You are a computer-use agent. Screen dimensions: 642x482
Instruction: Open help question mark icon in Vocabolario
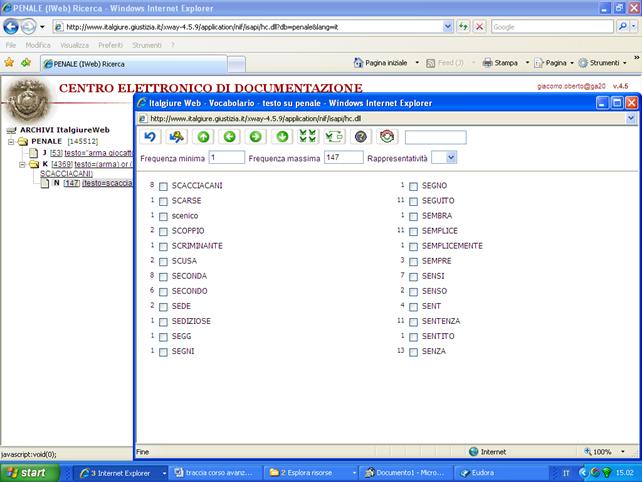click(361, 137)
